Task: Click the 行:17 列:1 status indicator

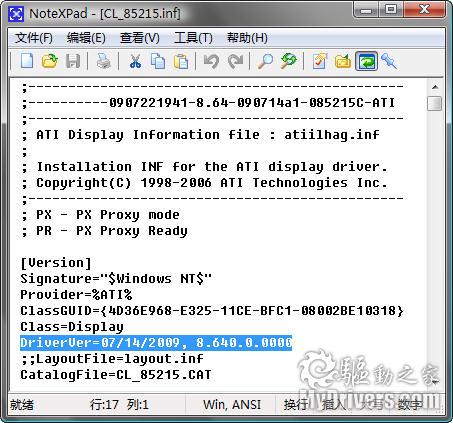Action: coord(119,405)
